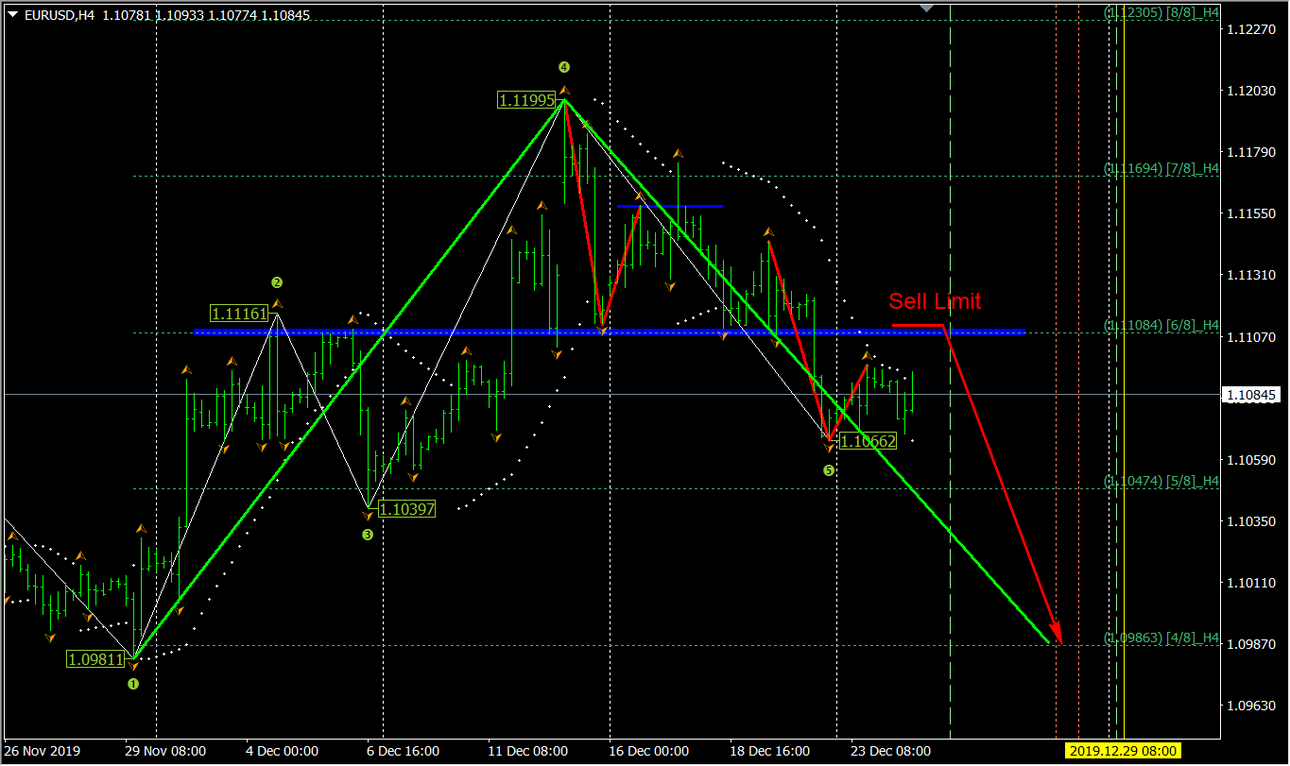
Task: Click the 11 Dec 08:00 time axis label
Action: click(527, 751)
